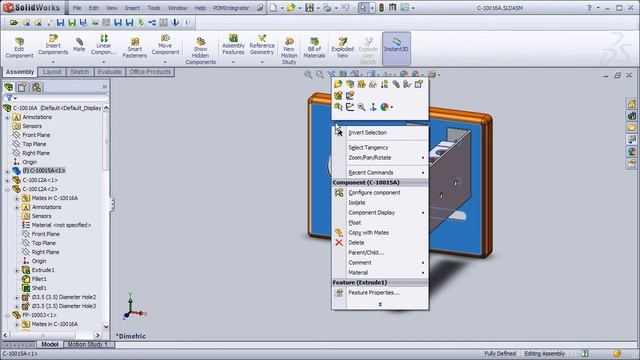Viewport: 640px width, 360px height.
Task: Collapse the C-10012A<2> component node
Action: [x=7, y=189]
